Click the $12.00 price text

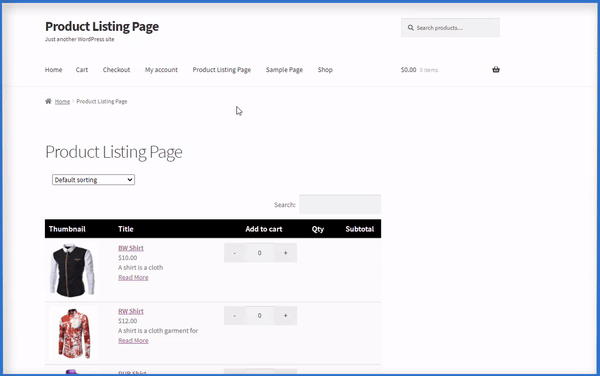click(x=127, y=321)
